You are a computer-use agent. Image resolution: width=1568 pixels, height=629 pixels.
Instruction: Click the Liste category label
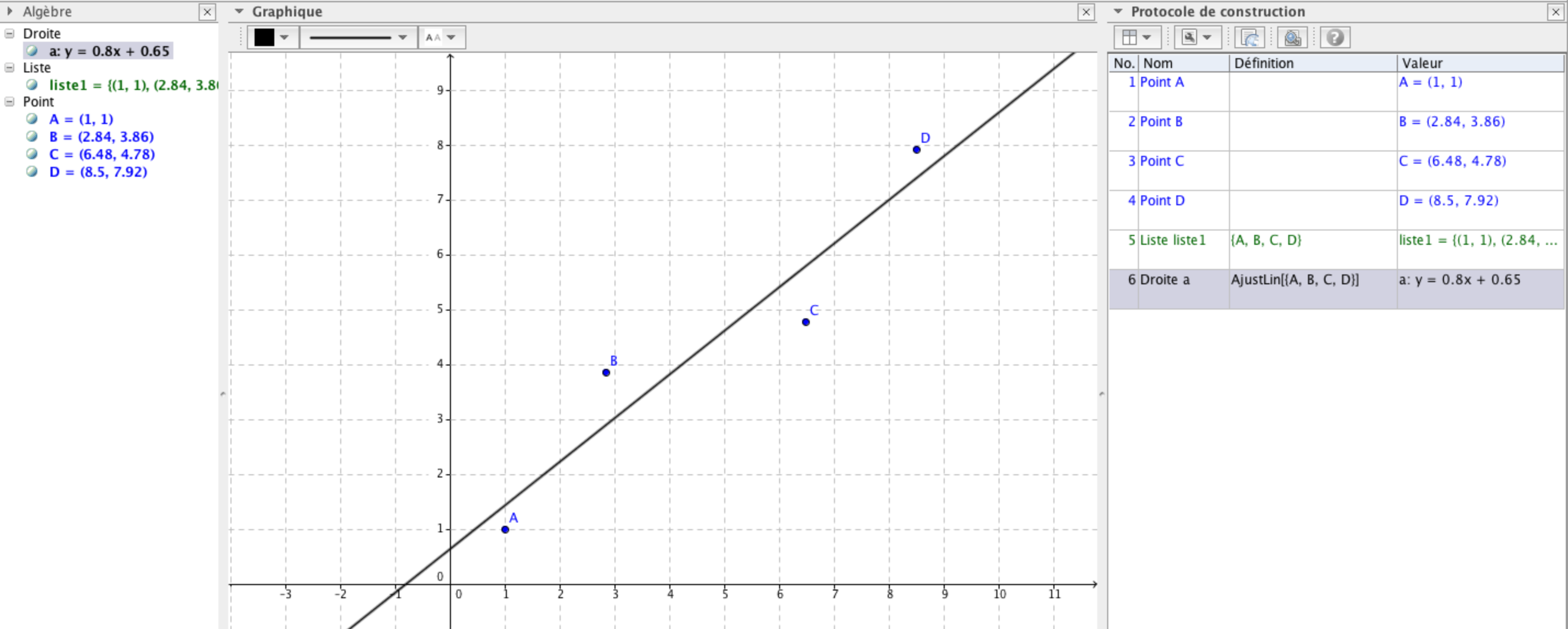37,68
